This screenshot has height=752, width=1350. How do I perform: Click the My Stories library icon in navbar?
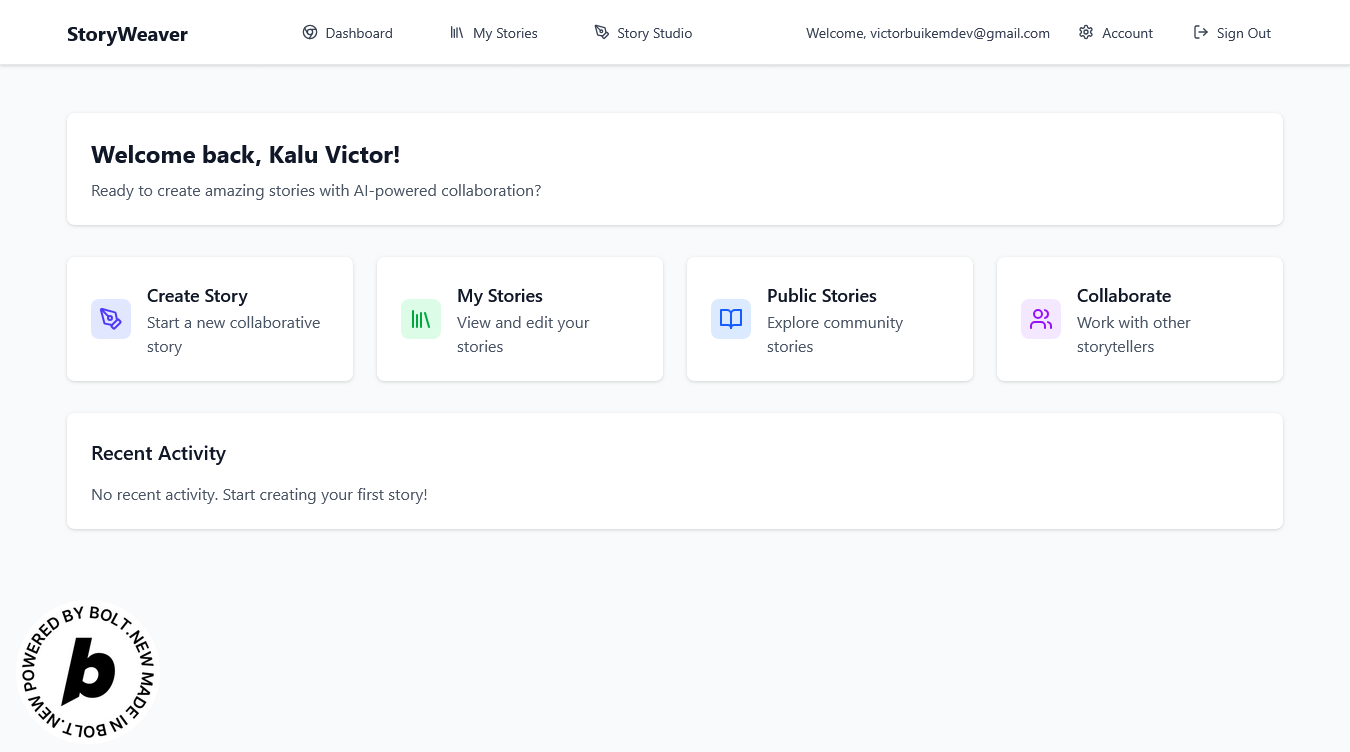(457, 32)
